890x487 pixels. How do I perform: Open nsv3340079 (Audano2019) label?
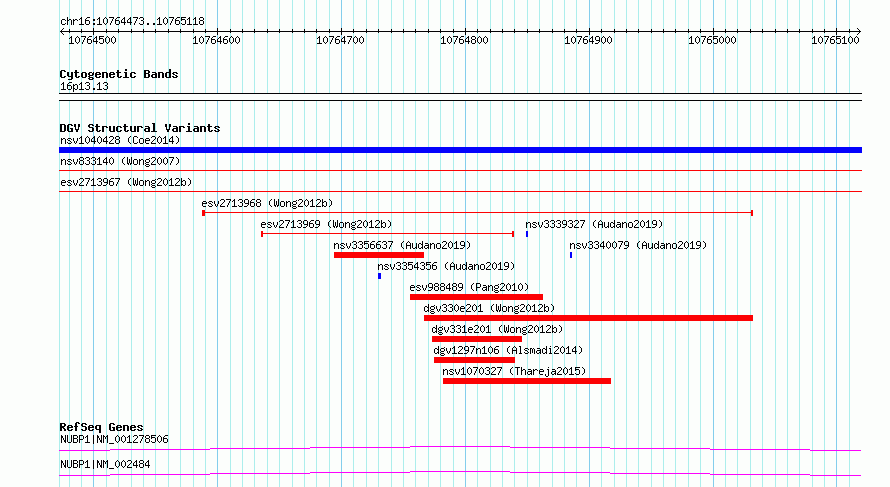tap(638, 245)
